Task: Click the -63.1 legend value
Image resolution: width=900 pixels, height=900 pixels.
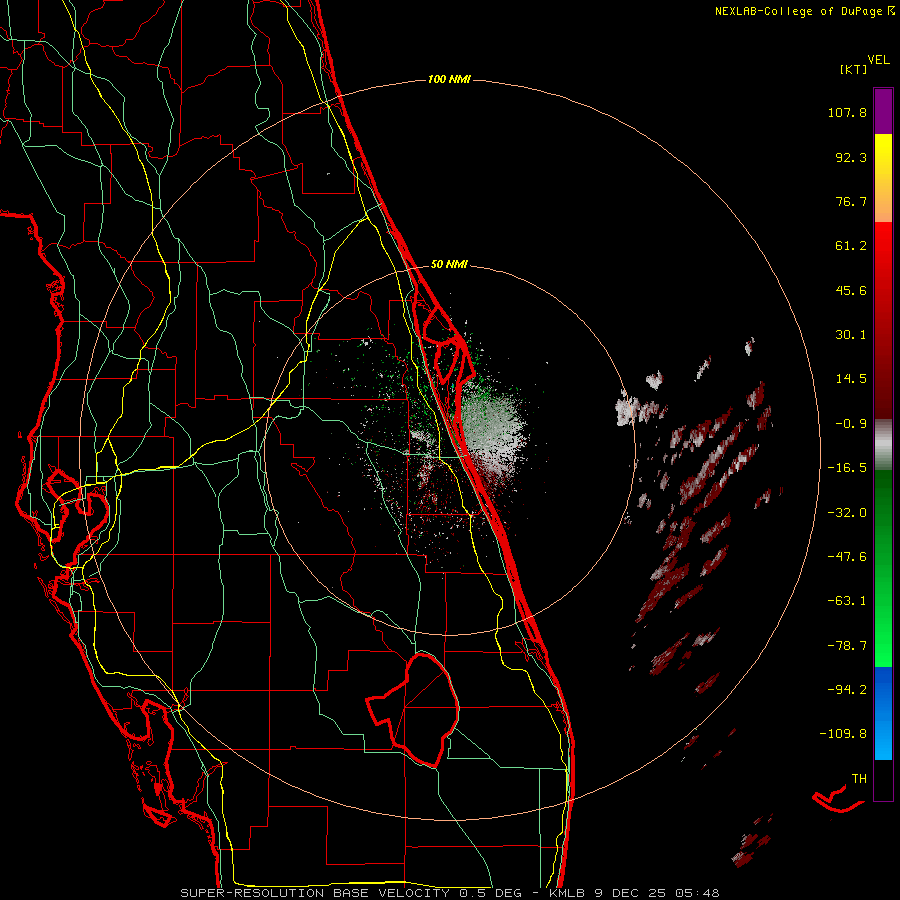Action: click(x=847, y=601)
